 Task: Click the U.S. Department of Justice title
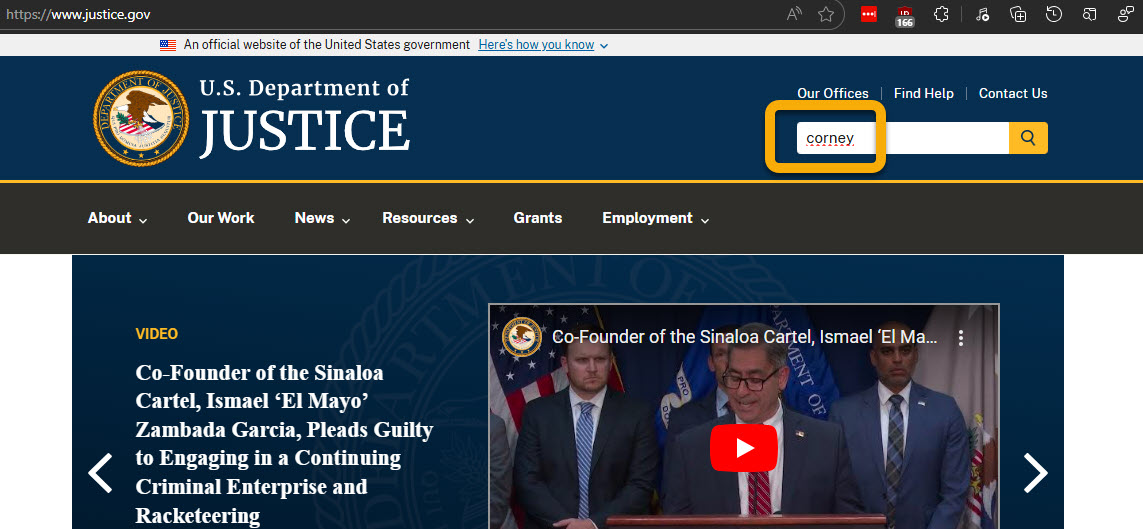[305, 118]
